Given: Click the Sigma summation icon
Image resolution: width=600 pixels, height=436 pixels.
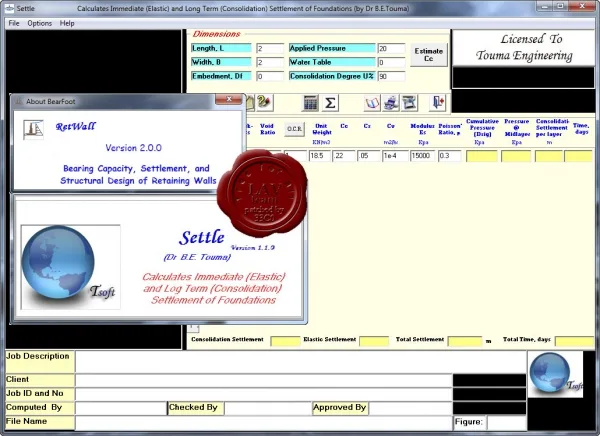Looking at the screenshot, I should pos(330,103).
